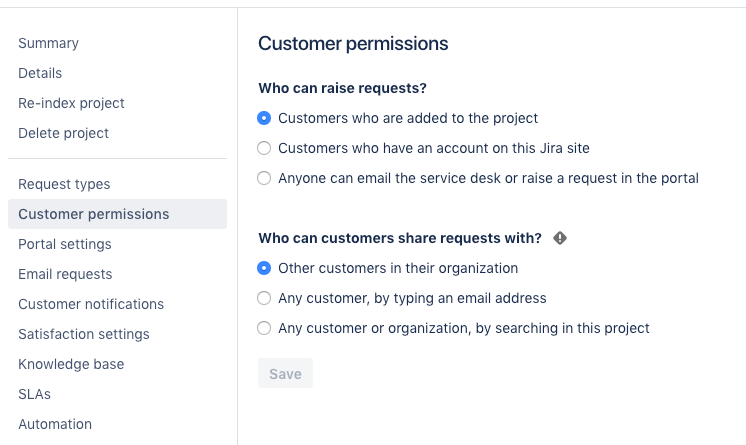Open the Customer permissions sidebar item
Screen dimensions: 746x445
(x=94, y=214)
